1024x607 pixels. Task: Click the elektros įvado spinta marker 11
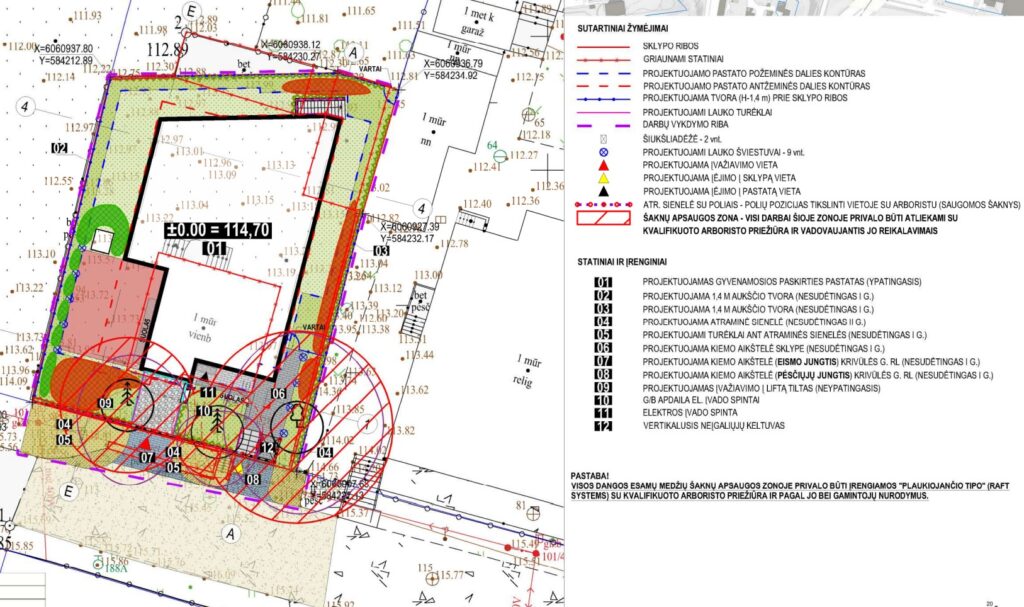[207, 392]
